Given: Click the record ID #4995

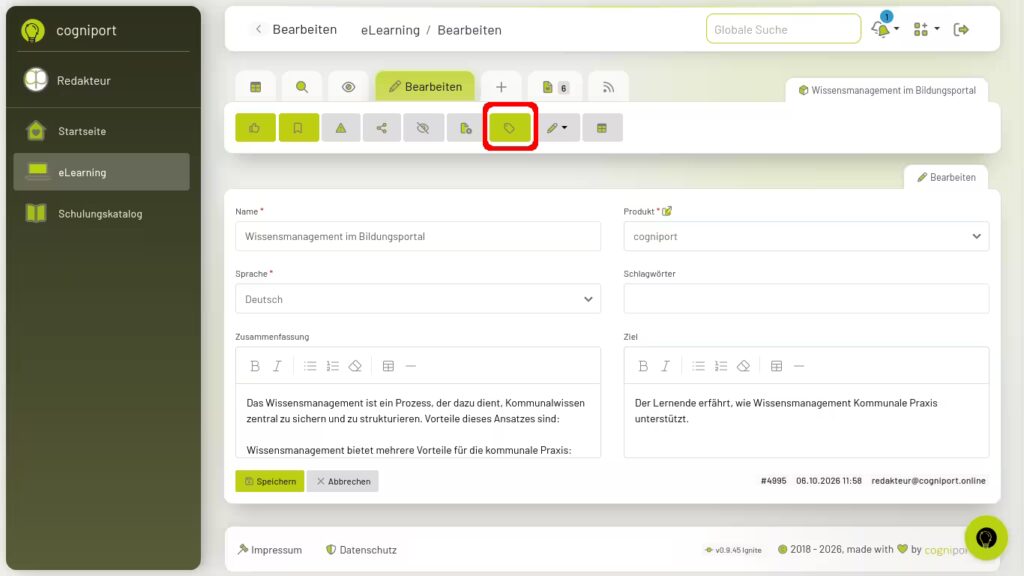Looking at the screenshot, I should (x=773, y=481).
